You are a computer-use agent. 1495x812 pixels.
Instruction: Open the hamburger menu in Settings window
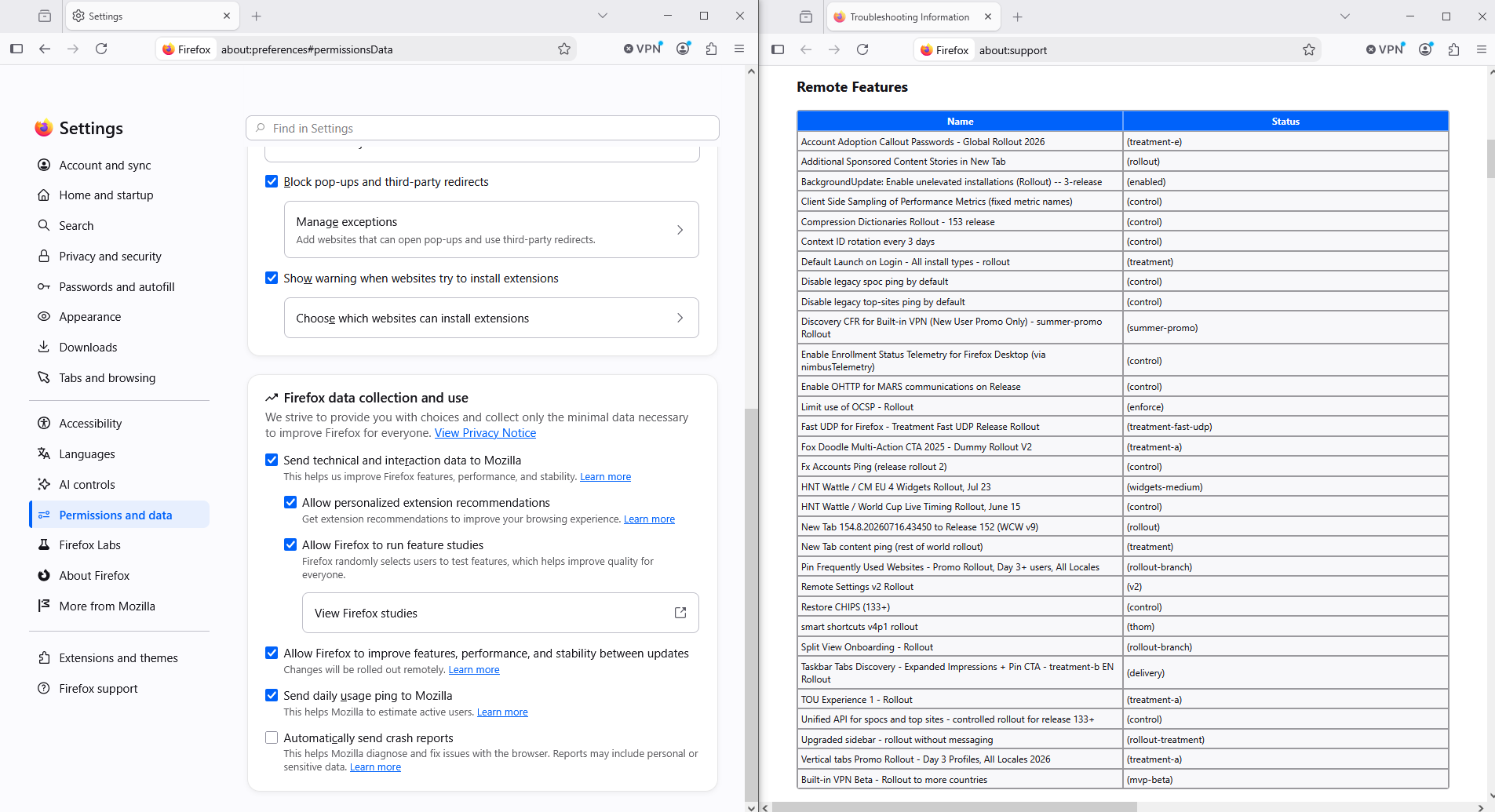pyautogui.click(x=739, y=49)
